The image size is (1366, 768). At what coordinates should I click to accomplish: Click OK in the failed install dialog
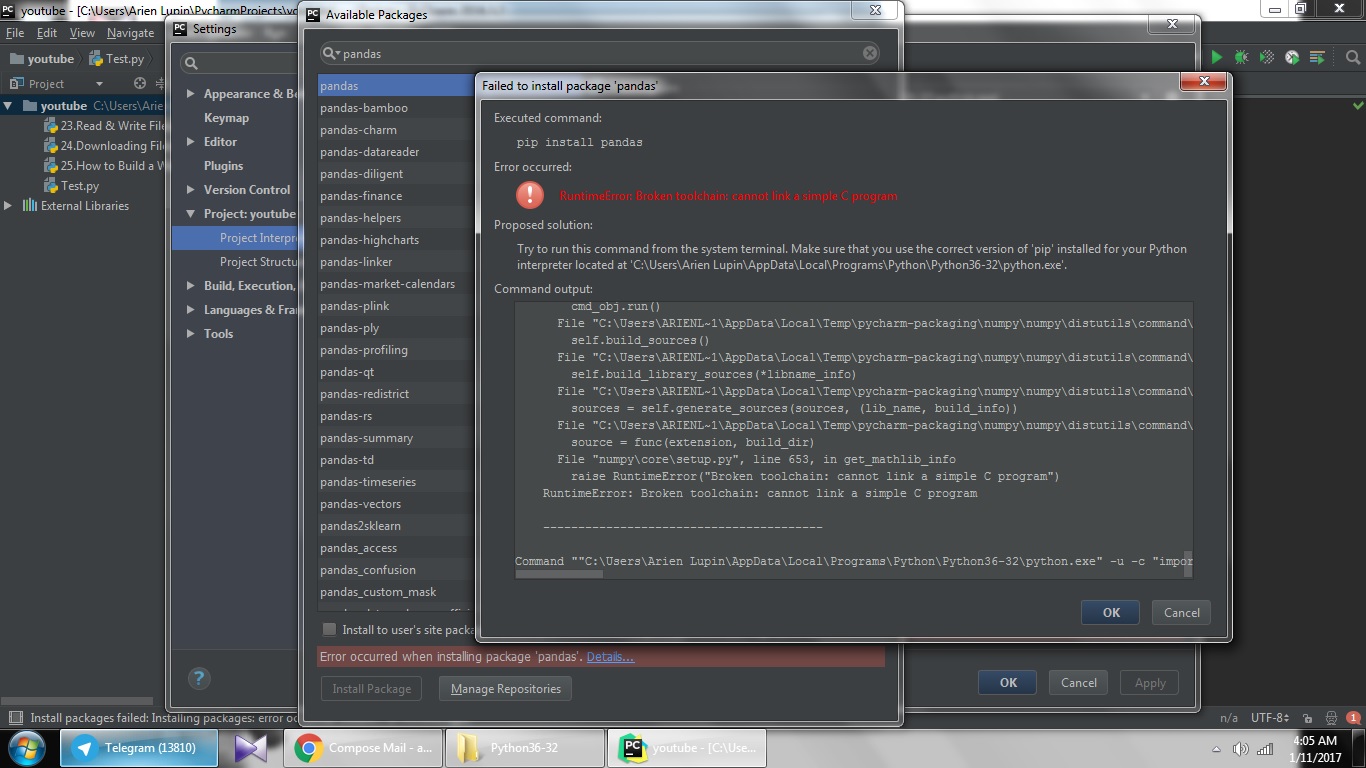pyautogui.click(x=1111, y=613)
